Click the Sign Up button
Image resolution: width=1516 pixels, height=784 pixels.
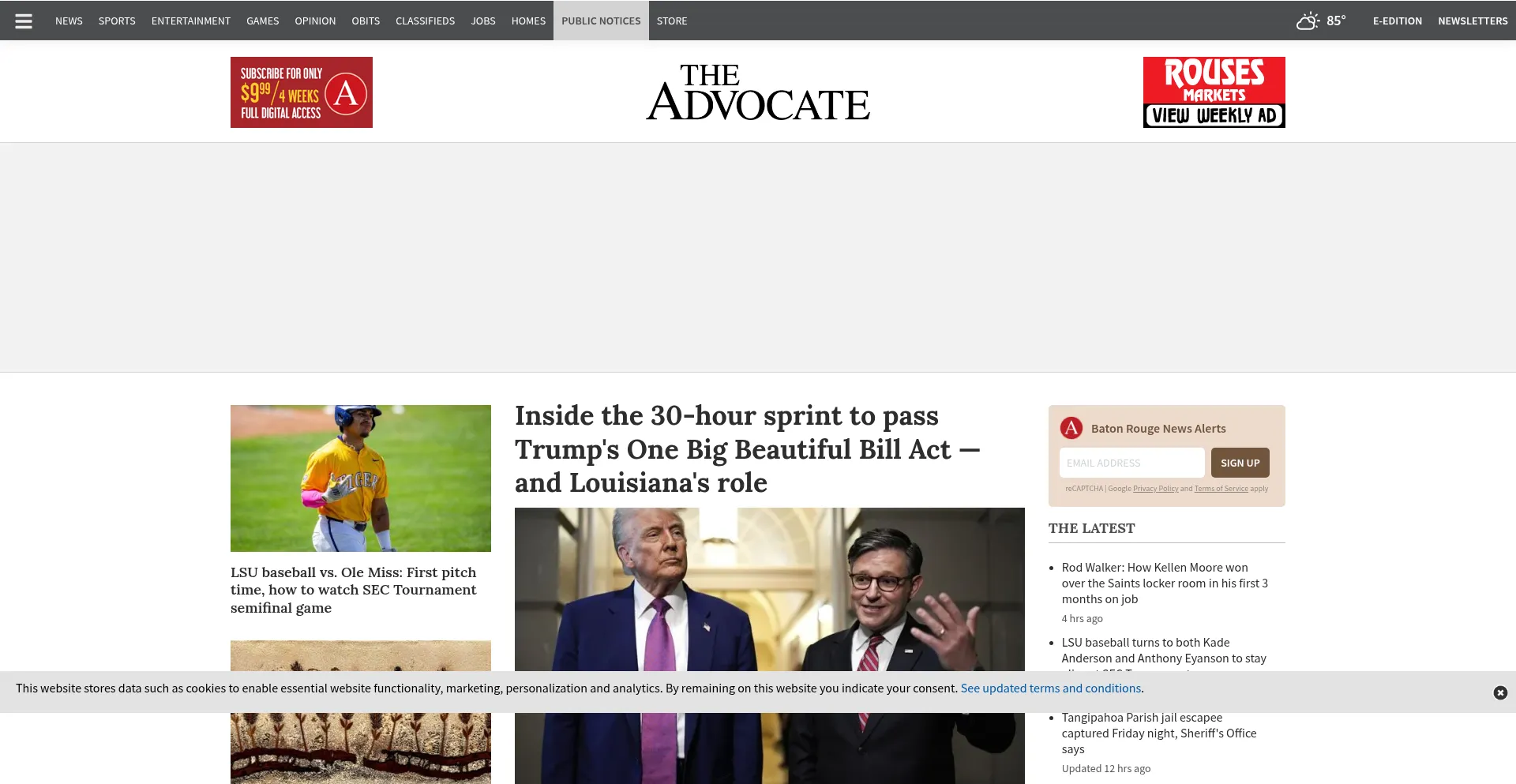pyautogui.click(x=1240, y=463)
